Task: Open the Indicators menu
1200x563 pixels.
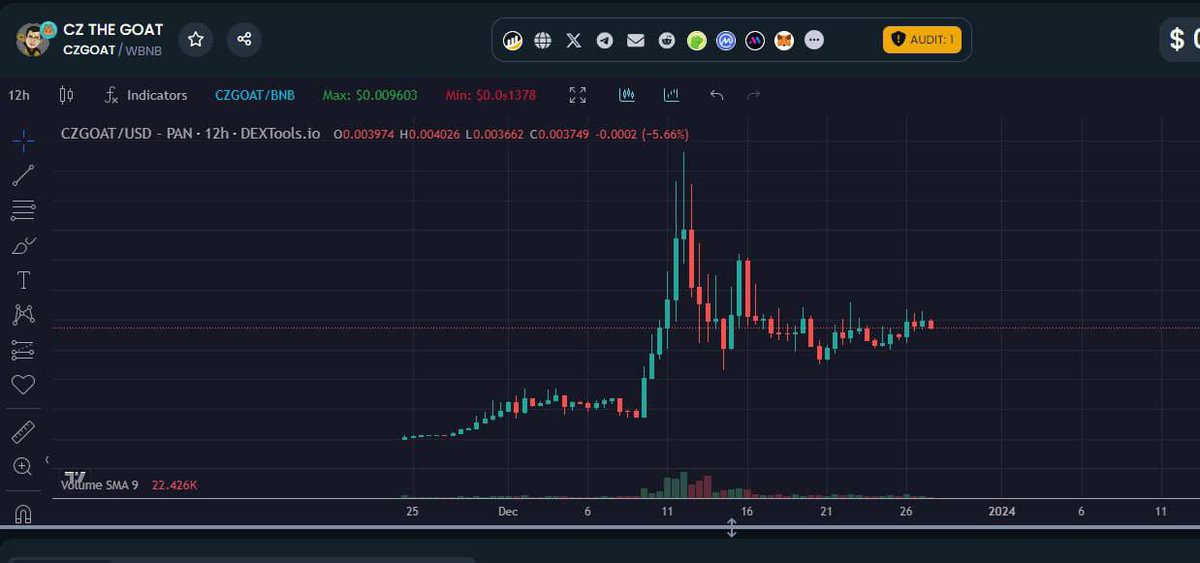Action: 146,95
